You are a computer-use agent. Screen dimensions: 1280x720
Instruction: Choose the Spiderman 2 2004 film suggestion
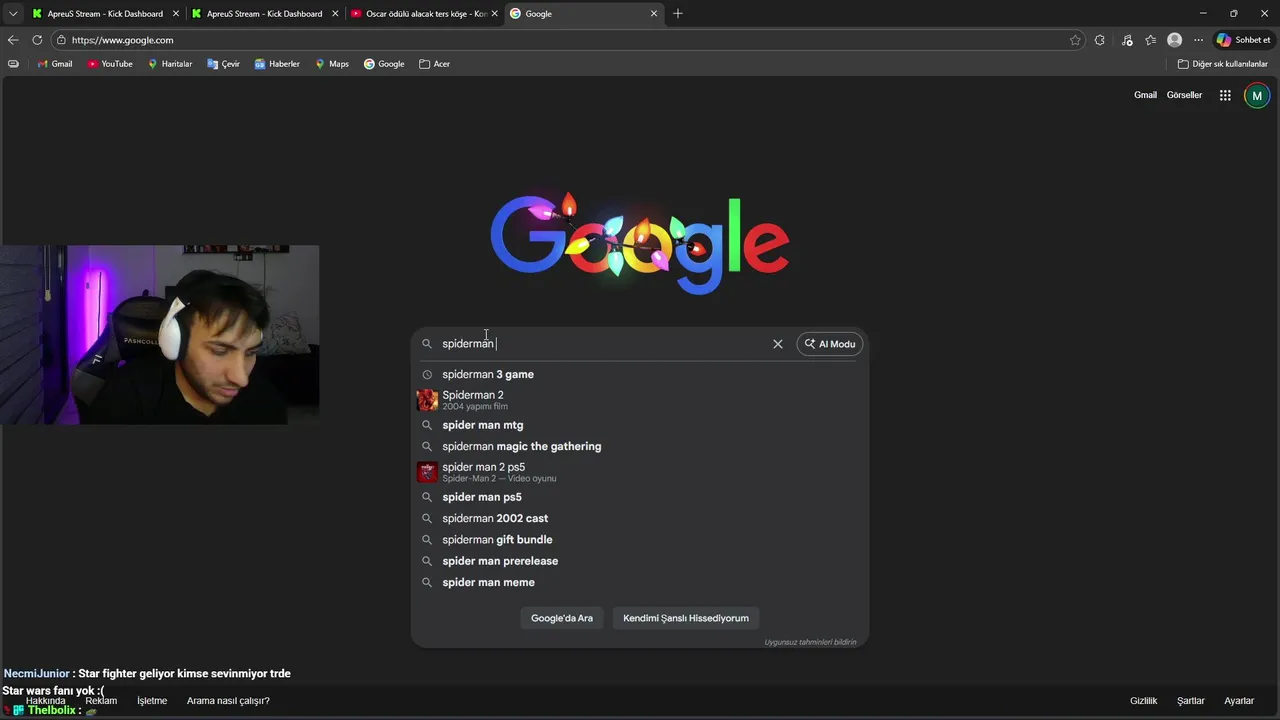point(640,400)
